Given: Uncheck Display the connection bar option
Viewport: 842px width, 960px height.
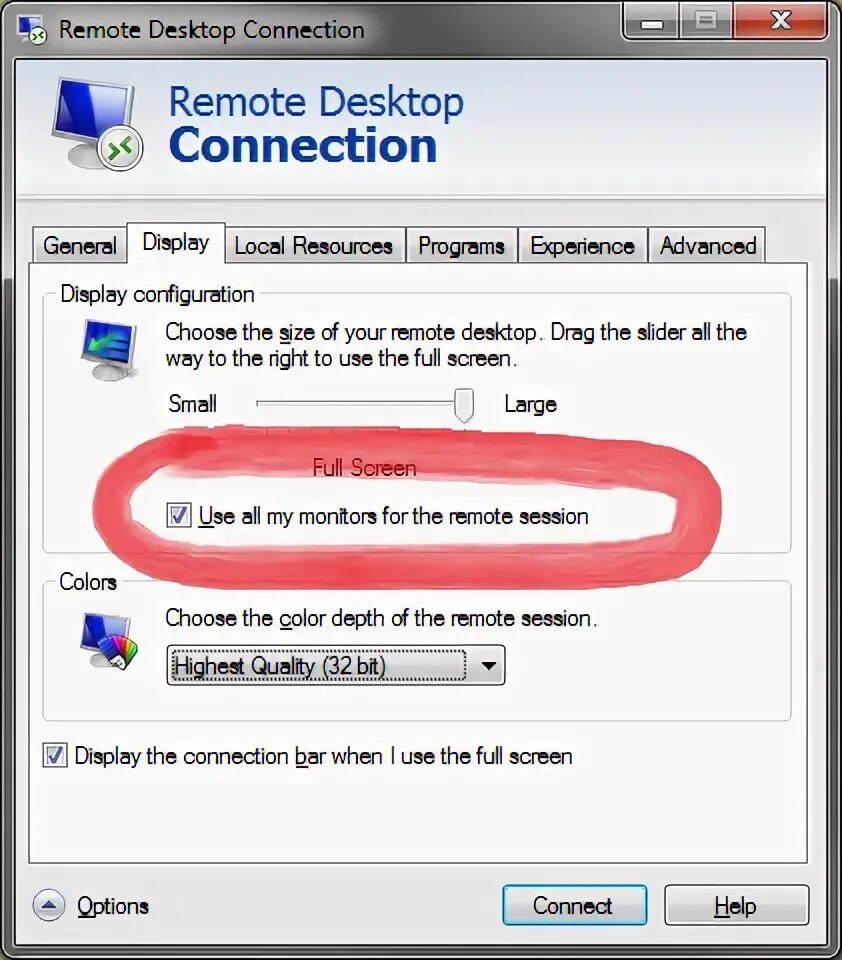Looking at the screenshot, I should pyautogui.click(x=55, y=756).
